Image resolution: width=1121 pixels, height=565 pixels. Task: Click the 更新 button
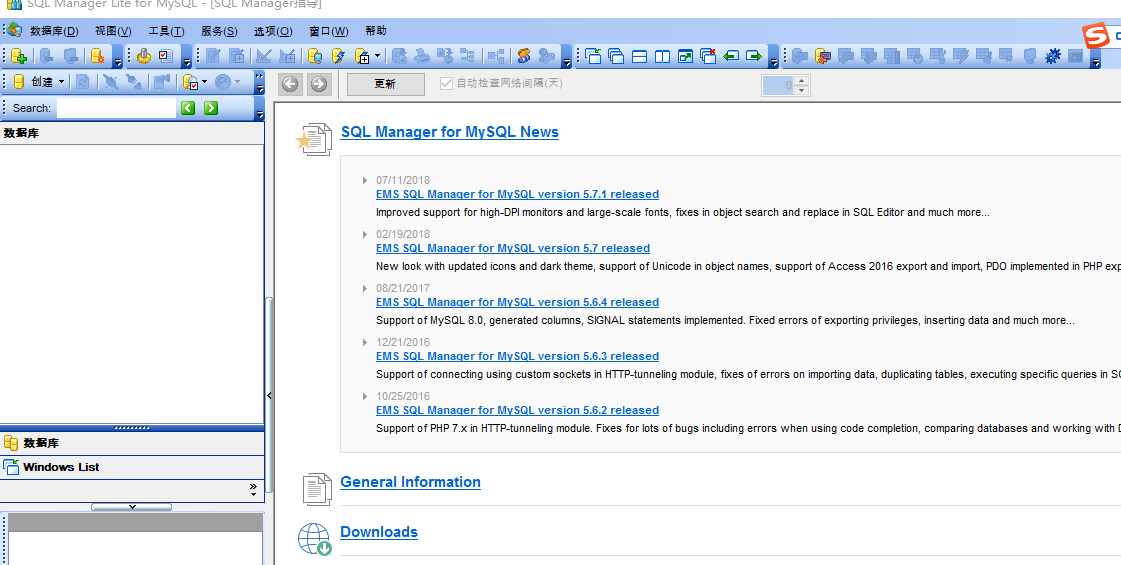point(385,84)
